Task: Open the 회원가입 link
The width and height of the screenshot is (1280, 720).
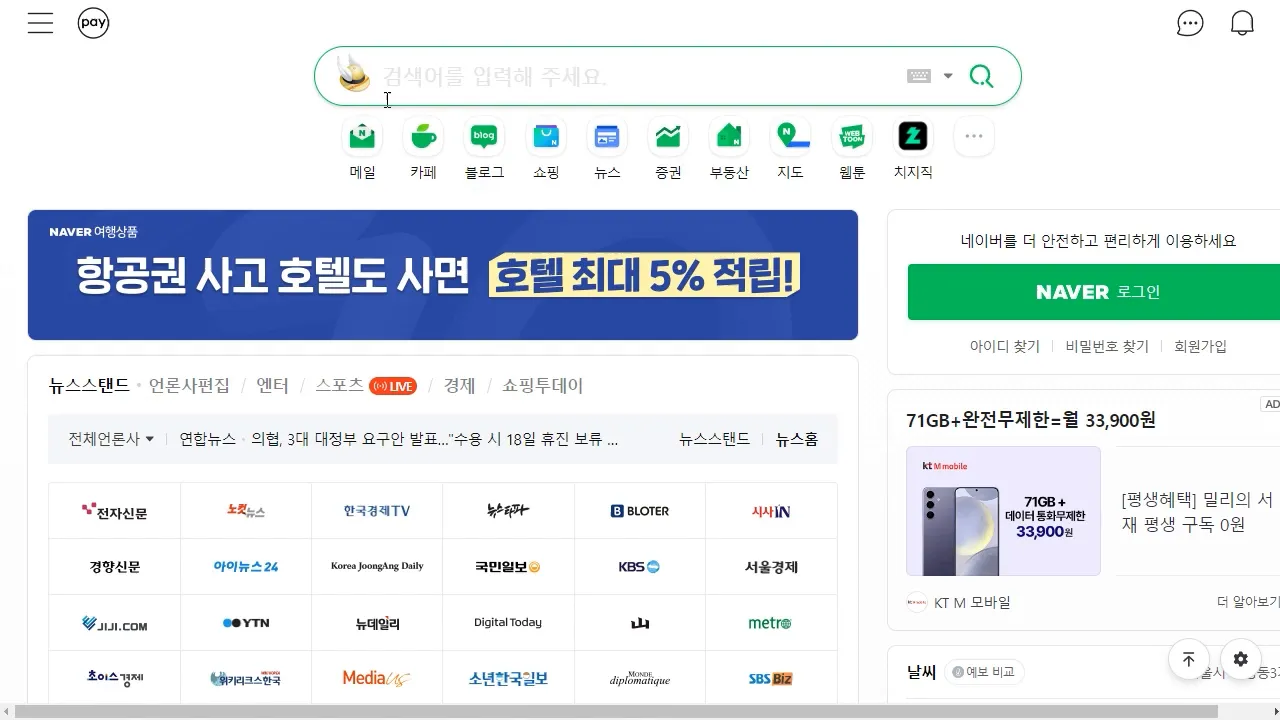Action: tap(1200, 346)
